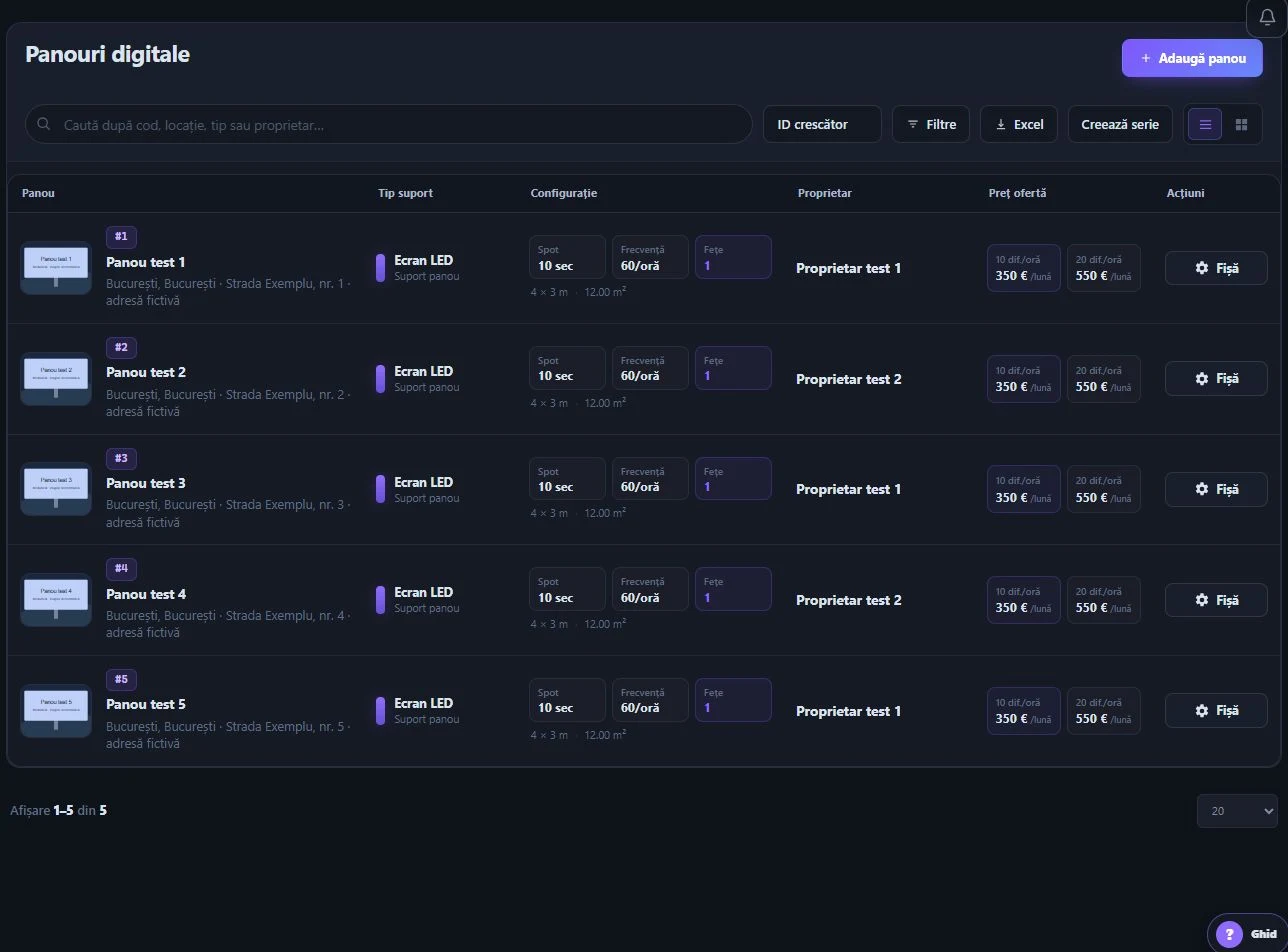Select the Panou test 3 name
1288x952 pixels.
pyautogui.click(x=146, y=483)
